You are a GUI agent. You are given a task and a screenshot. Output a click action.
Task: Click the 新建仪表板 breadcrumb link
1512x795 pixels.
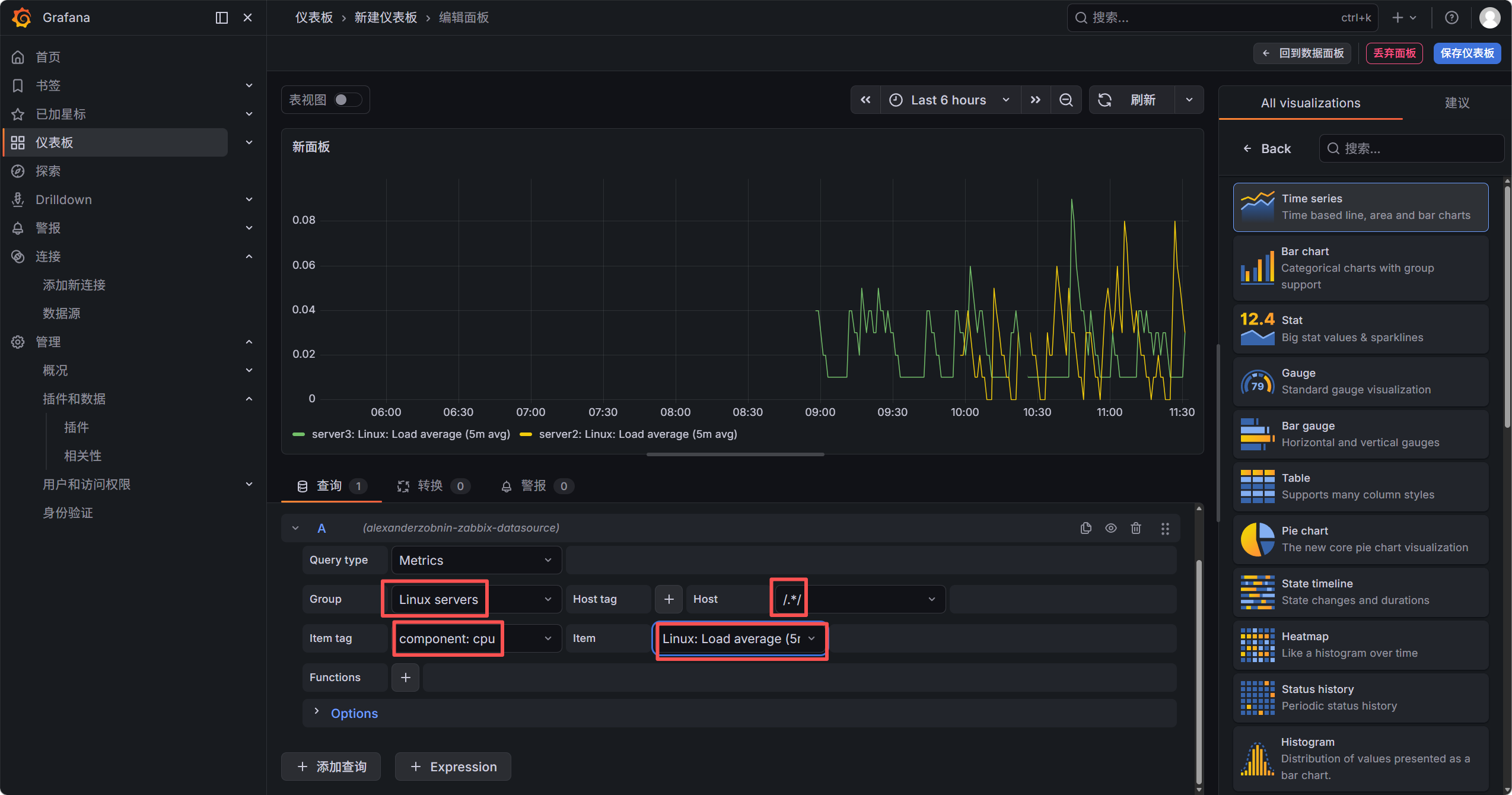coord(386,18)
